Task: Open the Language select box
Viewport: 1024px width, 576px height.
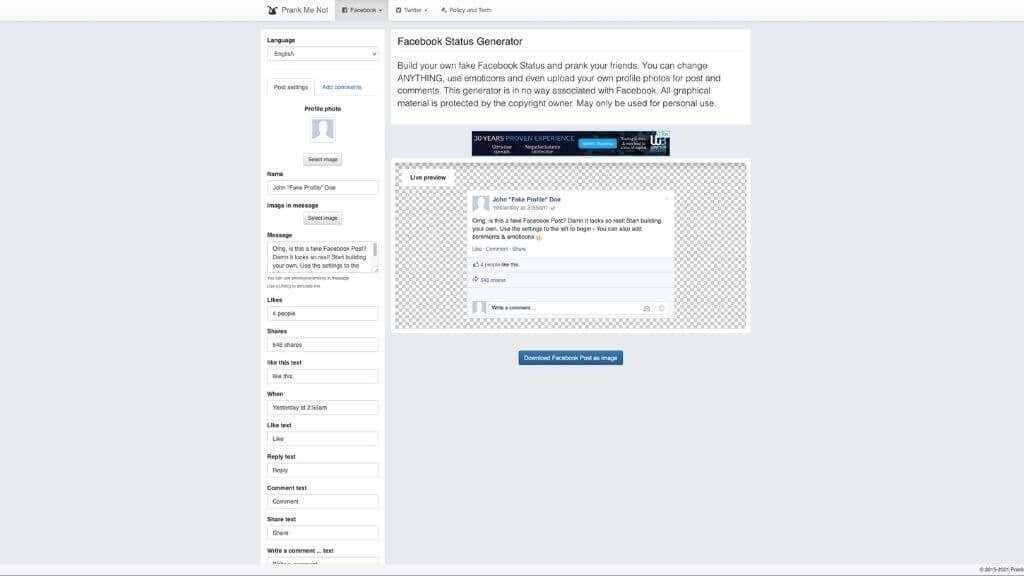Action: 322,54
